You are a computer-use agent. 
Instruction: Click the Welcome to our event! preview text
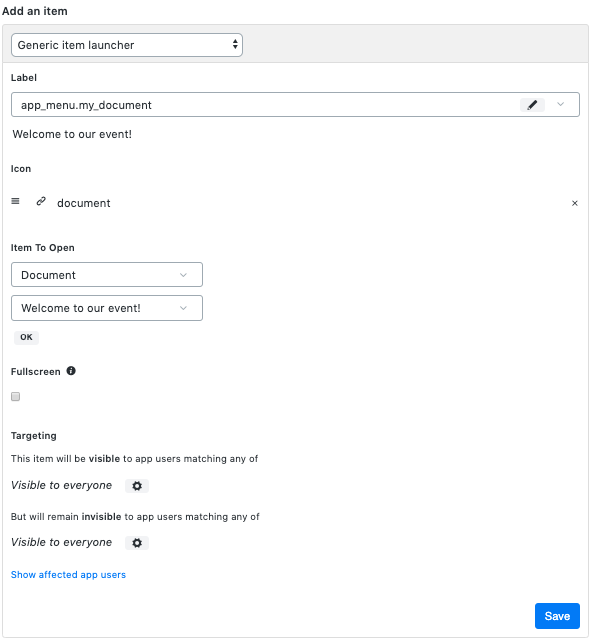(x=72, y=134)
